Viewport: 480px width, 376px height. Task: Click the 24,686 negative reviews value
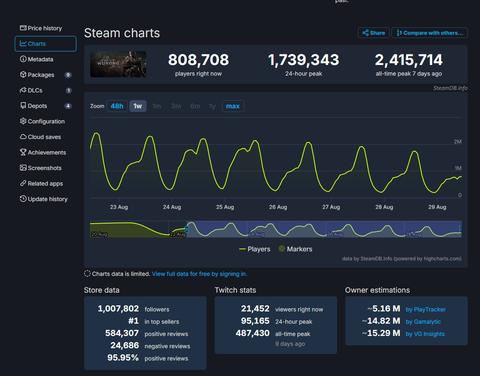(x=125, y=345)
